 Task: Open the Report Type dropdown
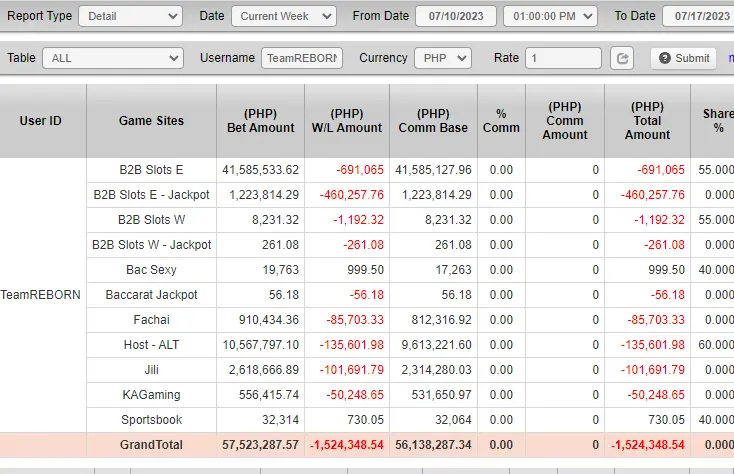click(131, 16)
